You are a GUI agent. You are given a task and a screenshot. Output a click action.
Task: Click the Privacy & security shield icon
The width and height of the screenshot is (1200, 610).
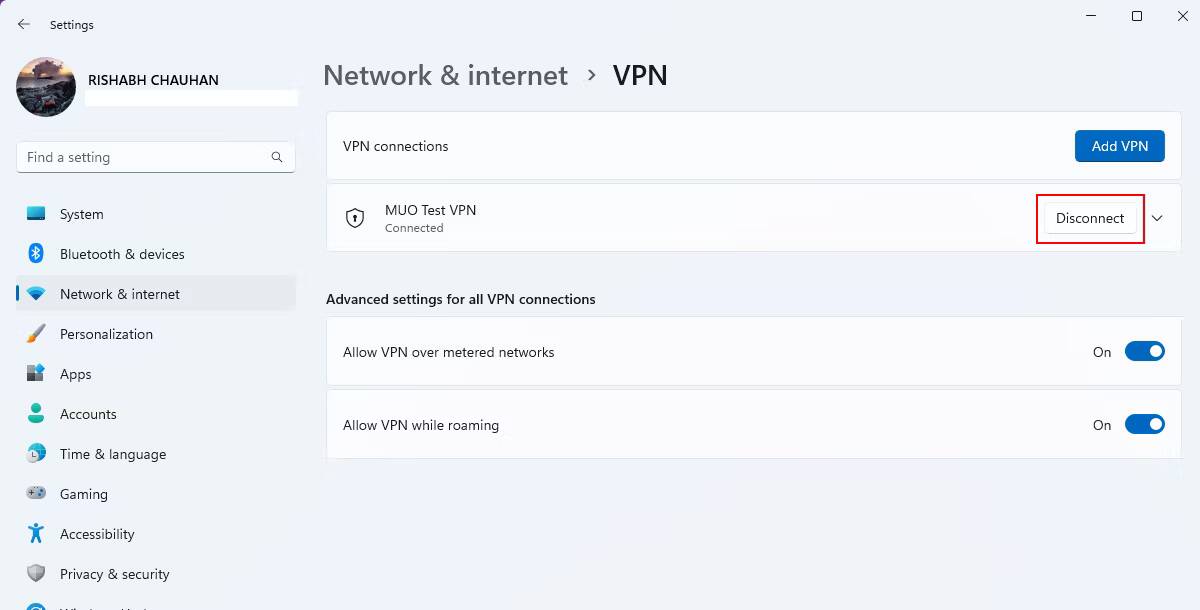[x=36, y=573]
